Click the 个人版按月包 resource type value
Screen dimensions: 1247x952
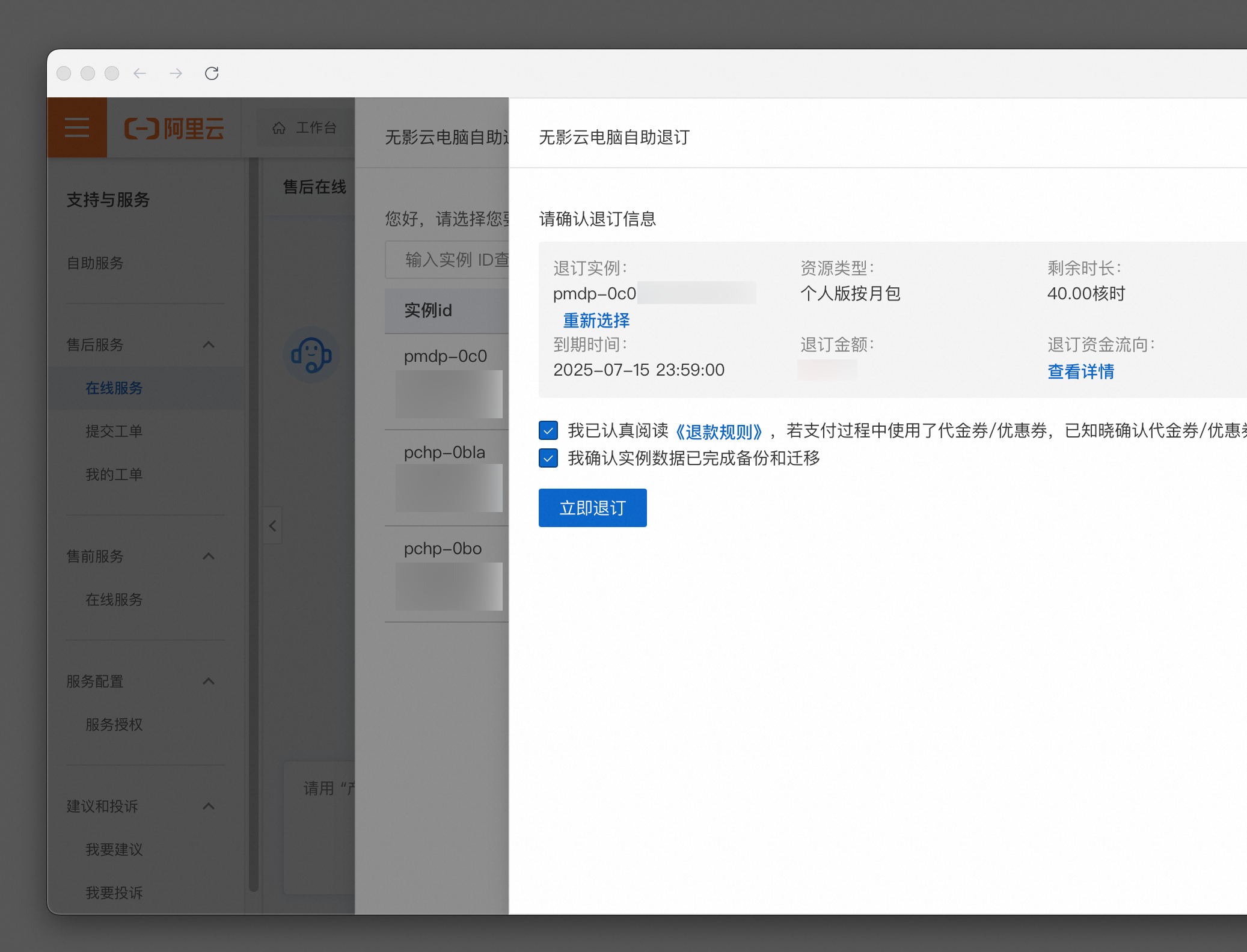click(x=850, y=293)
